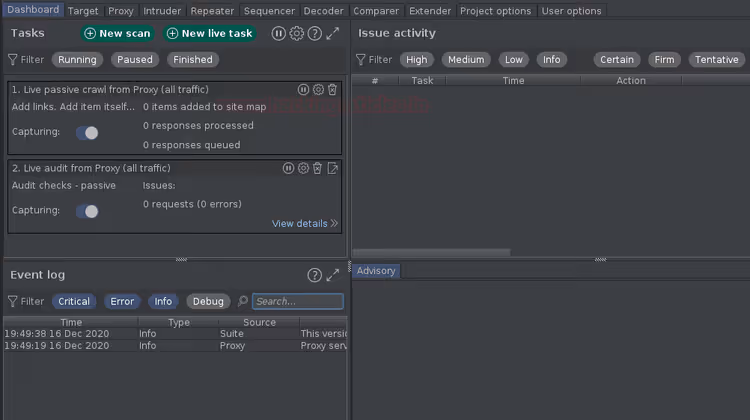
Task: Toggle the Info severity filter in Issue activity
Action: tap(551, 59)
